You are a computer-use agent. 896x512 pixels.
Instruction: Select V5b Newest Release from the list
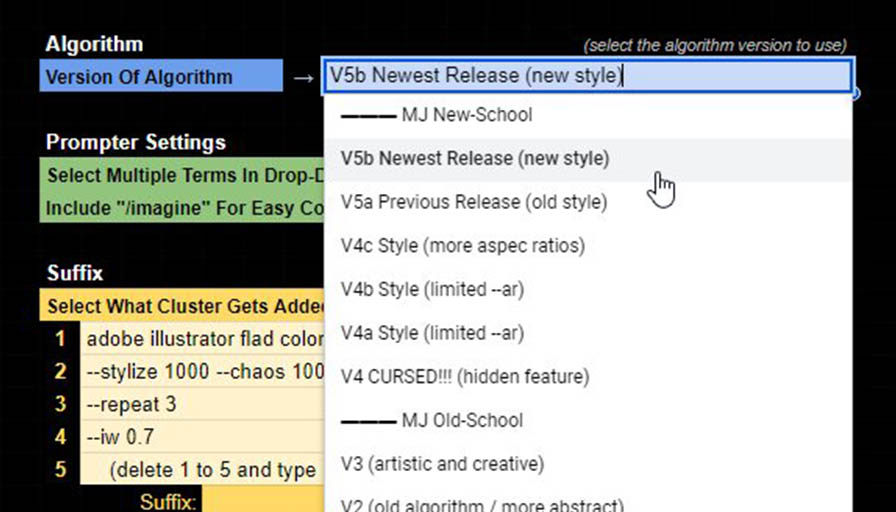475,158
